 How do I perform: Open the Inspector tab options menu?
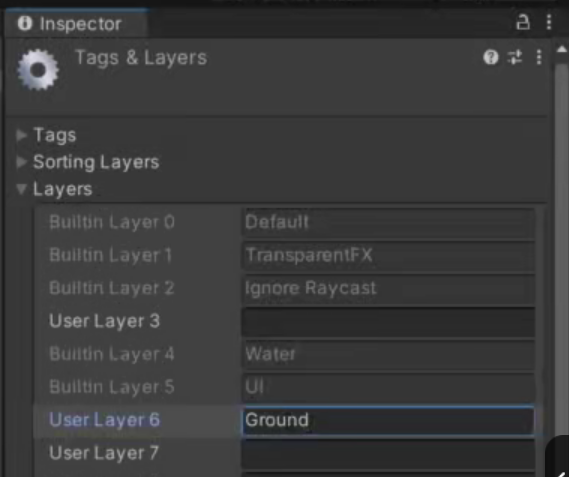pos(549,23)
